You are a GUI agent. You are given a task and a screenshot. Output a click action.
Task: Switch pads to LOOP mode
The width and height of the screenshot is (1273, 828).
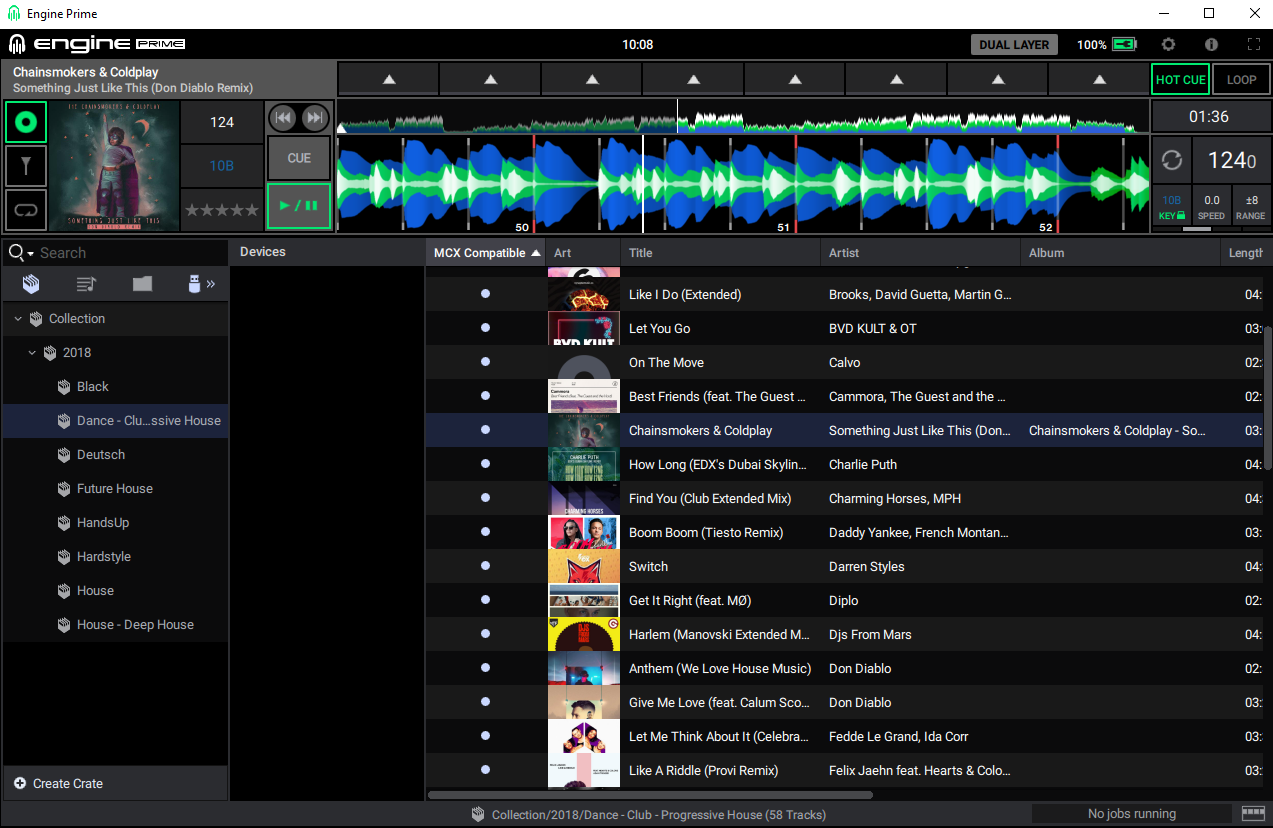click(x=1241, y=80)
